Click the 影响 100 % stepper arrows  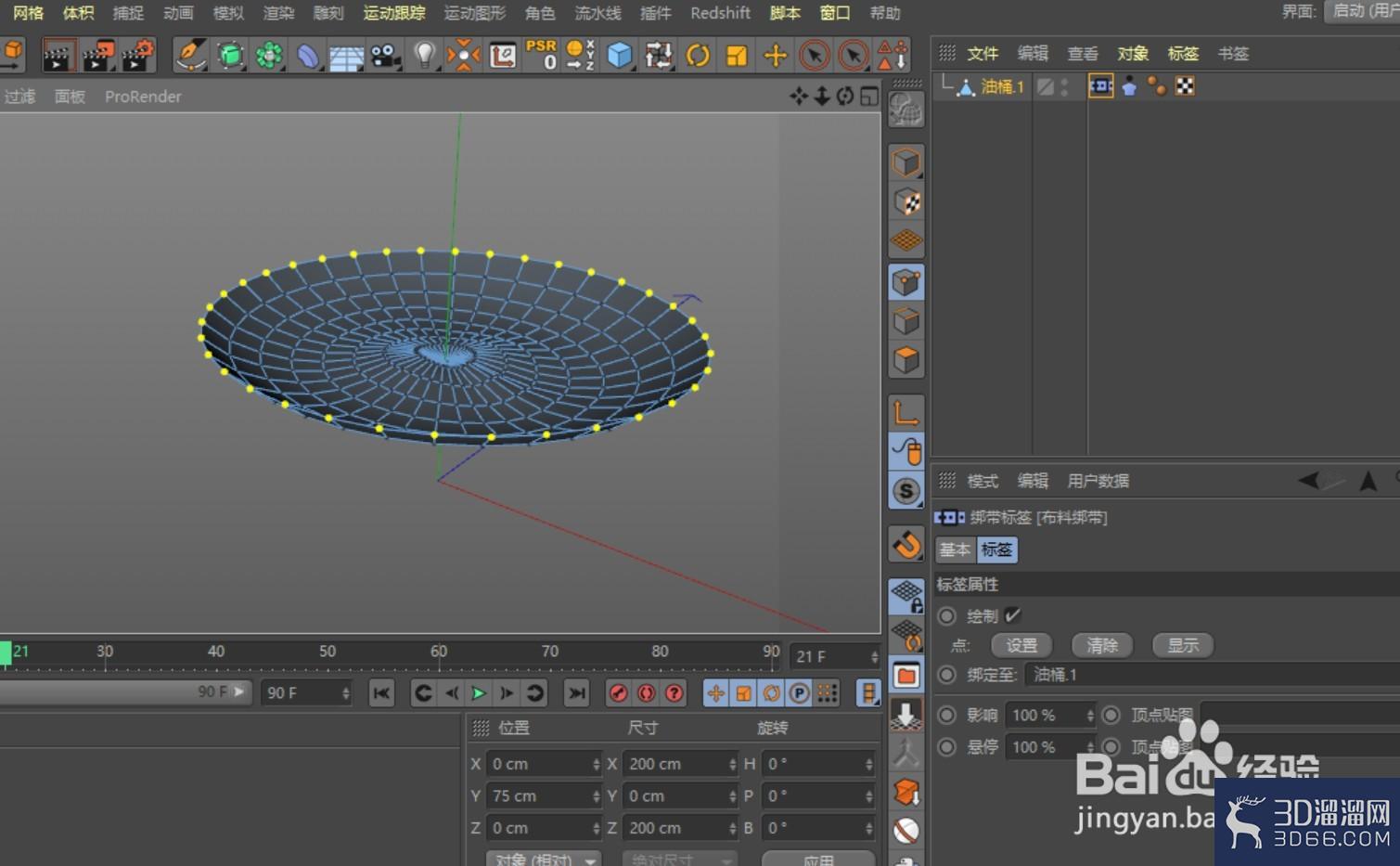(1090, 716)
